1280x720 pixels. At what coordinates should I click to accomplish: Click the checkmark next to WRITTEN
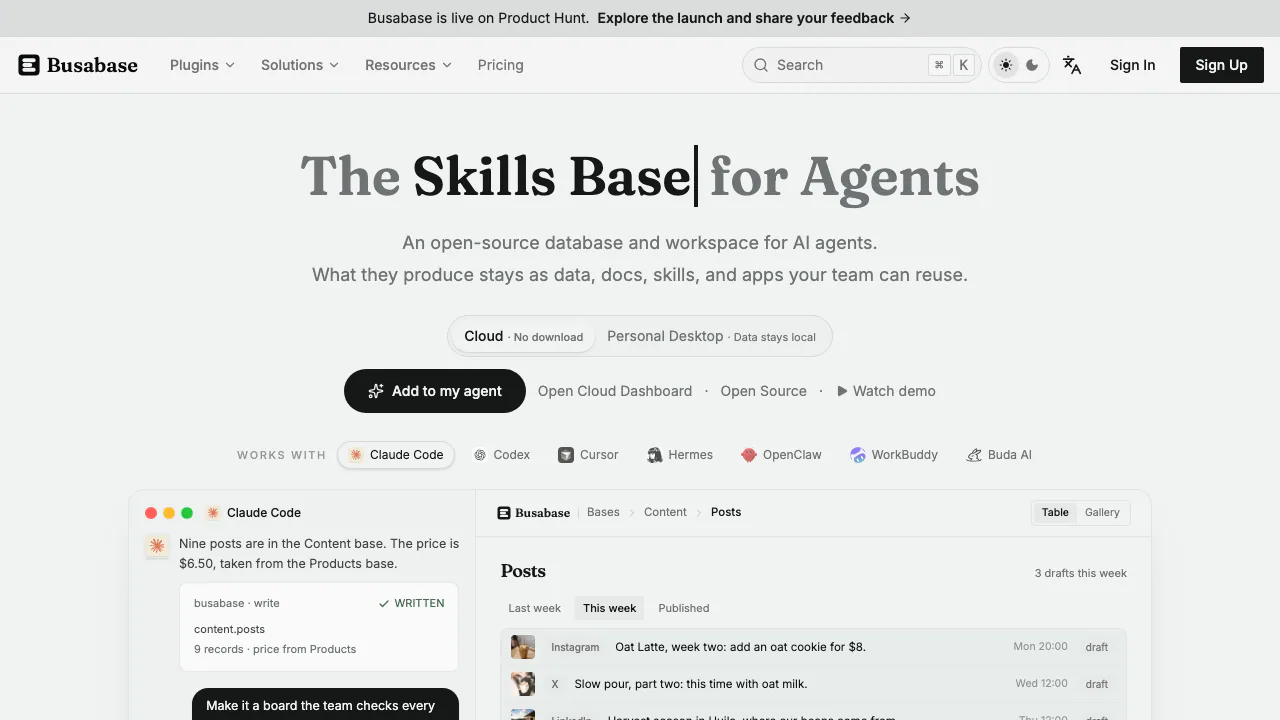pyautogui.click(x=384, y=604)
